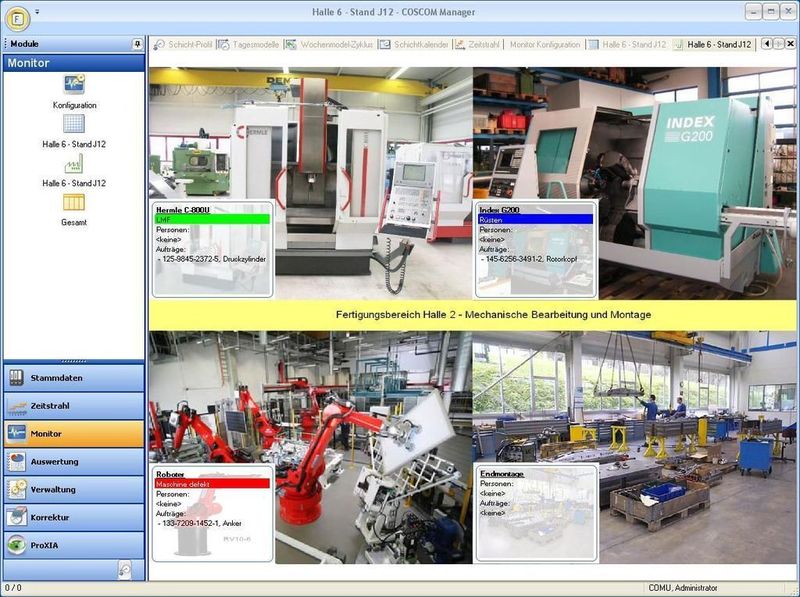Click the quick access toolbar dropdown arrow
This screenshot has height=597, width=800.
[37, 11]
